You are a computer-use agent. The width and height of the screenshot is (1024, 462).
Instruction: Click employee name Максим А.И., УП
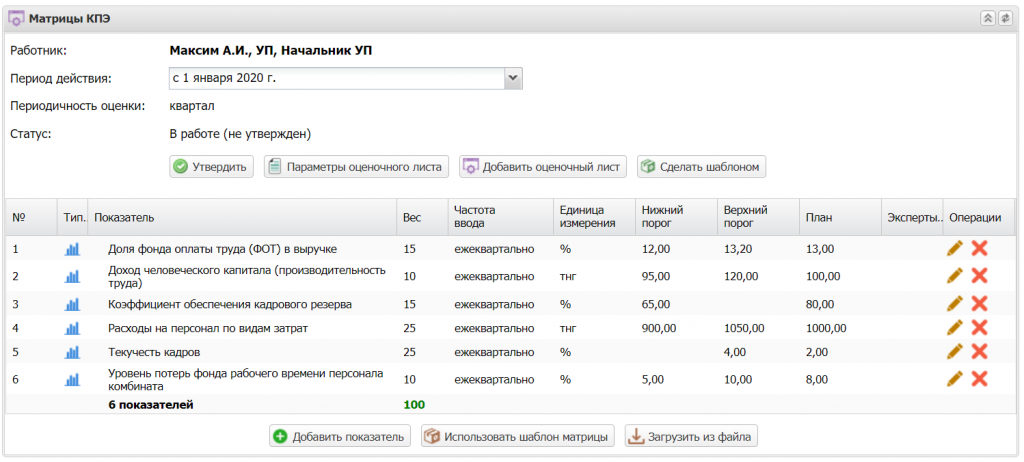coord(271,50)
